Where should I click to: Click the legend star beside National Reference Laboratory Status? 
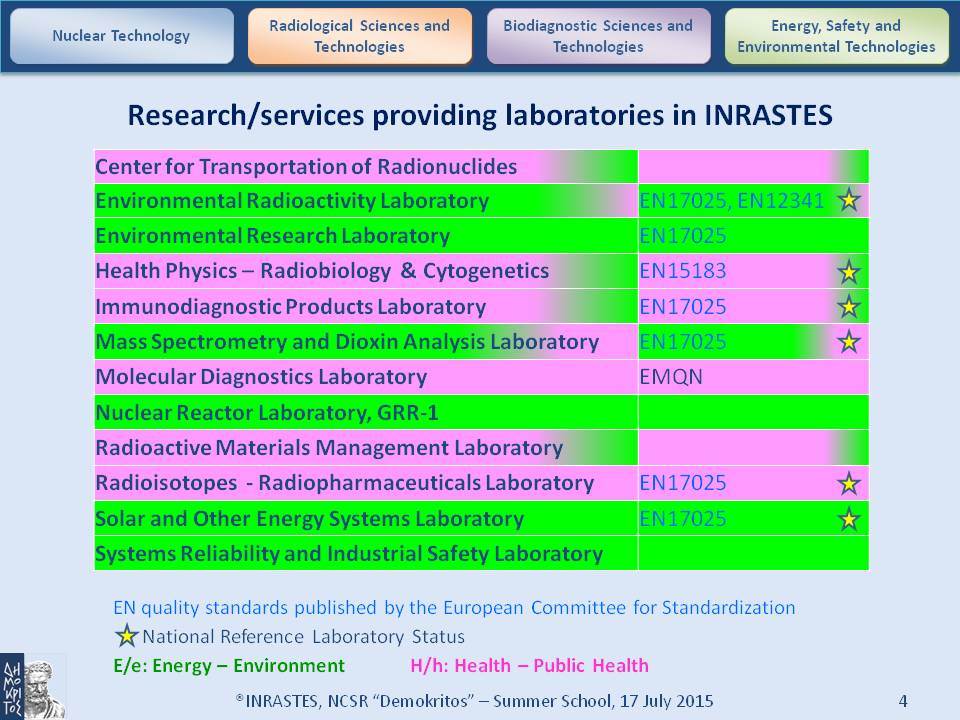click(x=127, y=636)
